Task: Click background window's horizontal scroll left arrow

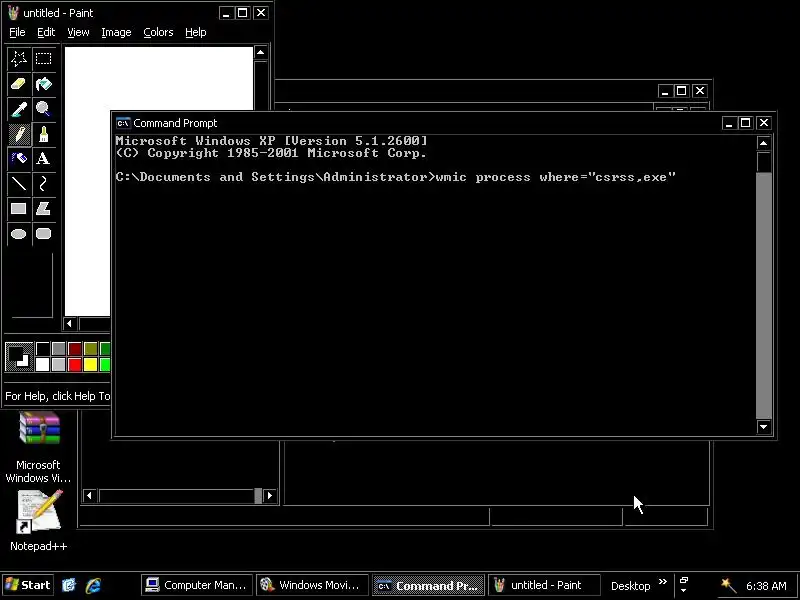Action: 89,495
